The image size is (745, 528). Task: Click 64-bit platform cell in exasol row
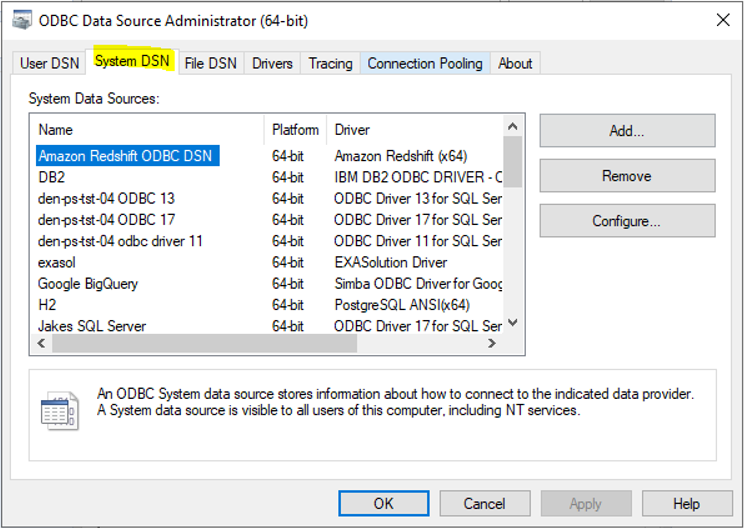point(287,262)
